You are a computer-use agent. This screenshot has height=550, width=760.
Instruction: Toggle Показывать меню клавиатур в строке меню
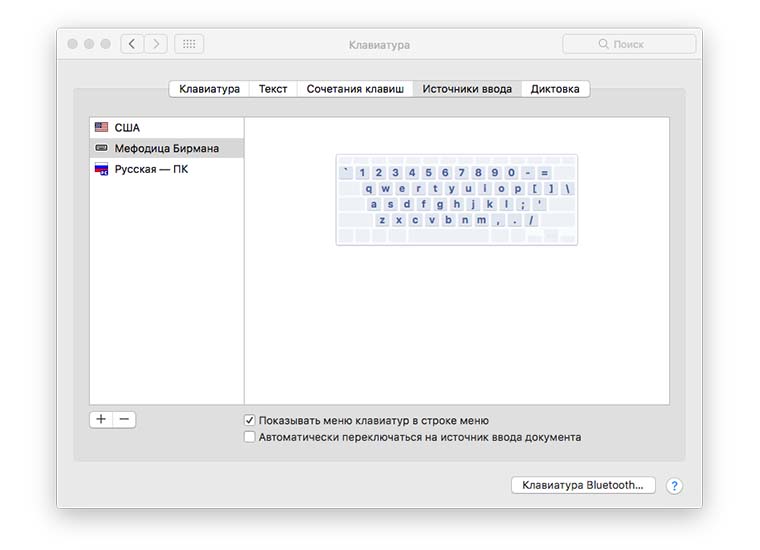(x=250, y=421)
